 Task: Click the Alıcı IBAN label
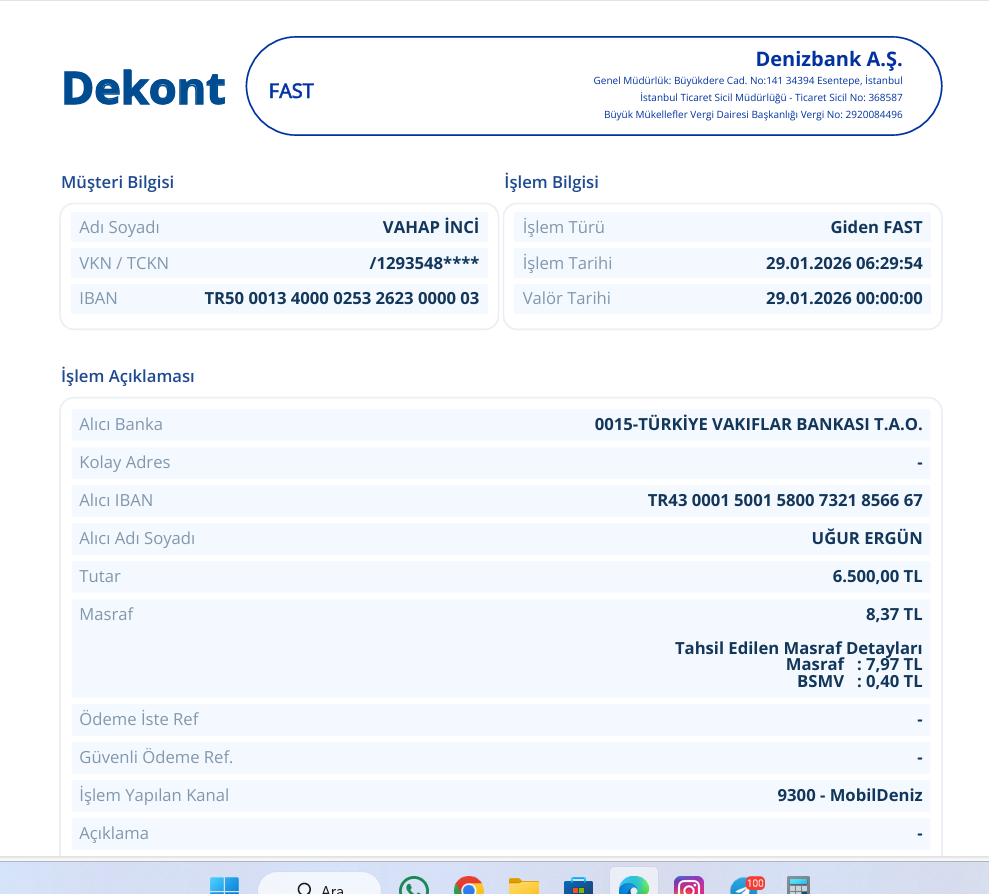pyautogui.click(x=116, y=500)
